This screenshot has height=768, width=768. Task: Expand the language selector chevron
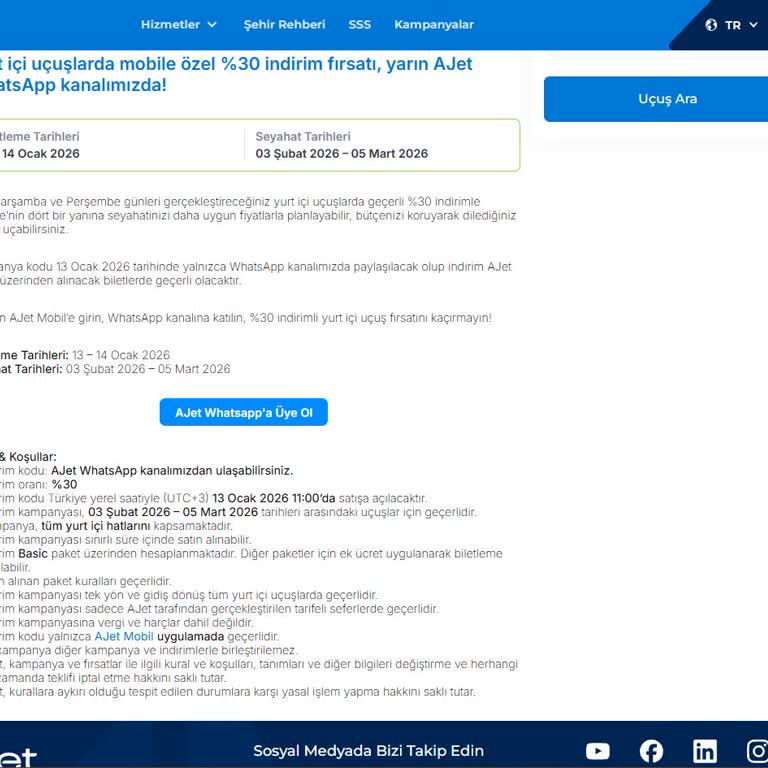coord(753,25)
